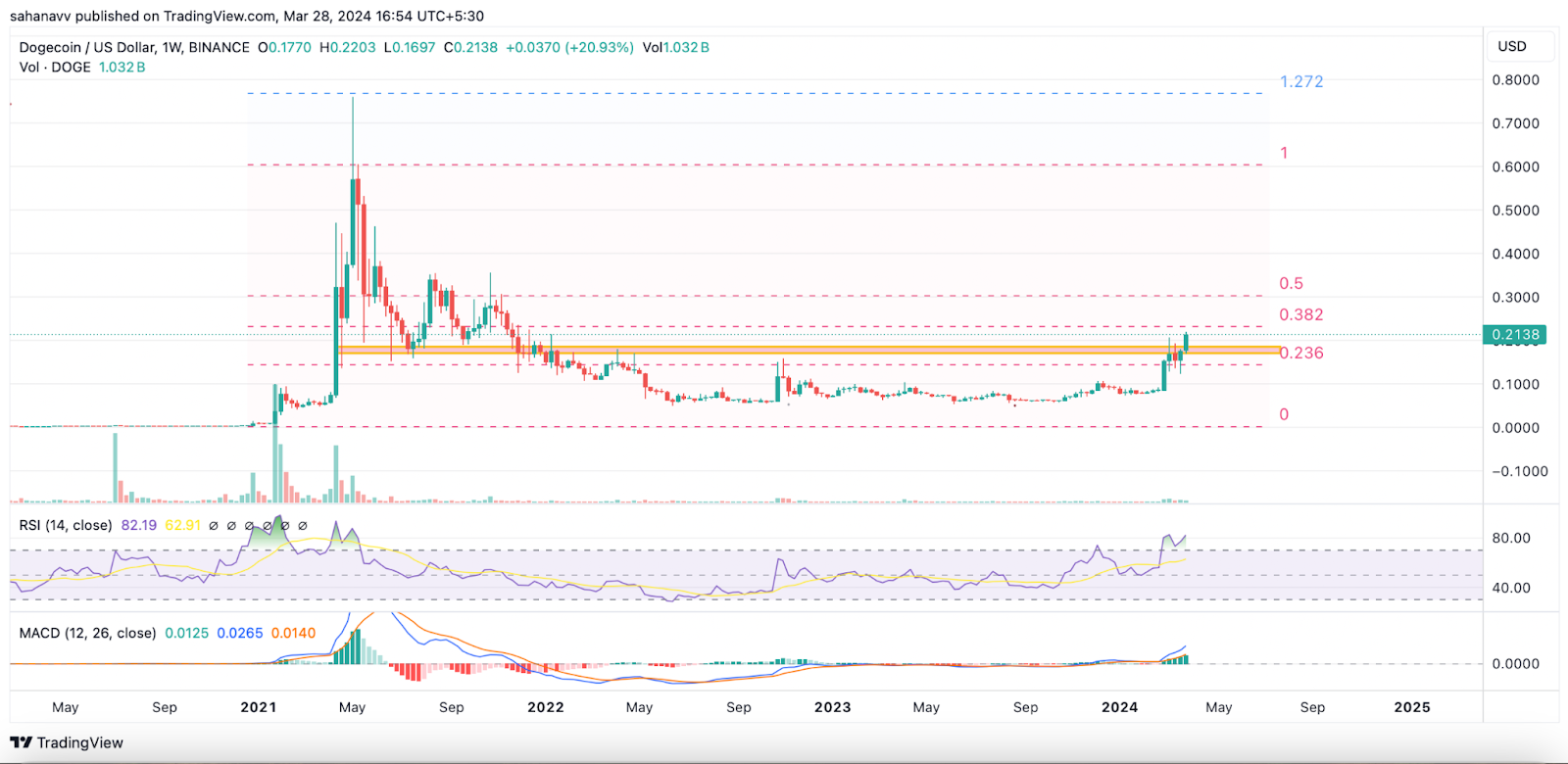This screenshot has width=1568, height=764.
Task: Select the Fibonacci level 0 label
Action: [1284, 414]
